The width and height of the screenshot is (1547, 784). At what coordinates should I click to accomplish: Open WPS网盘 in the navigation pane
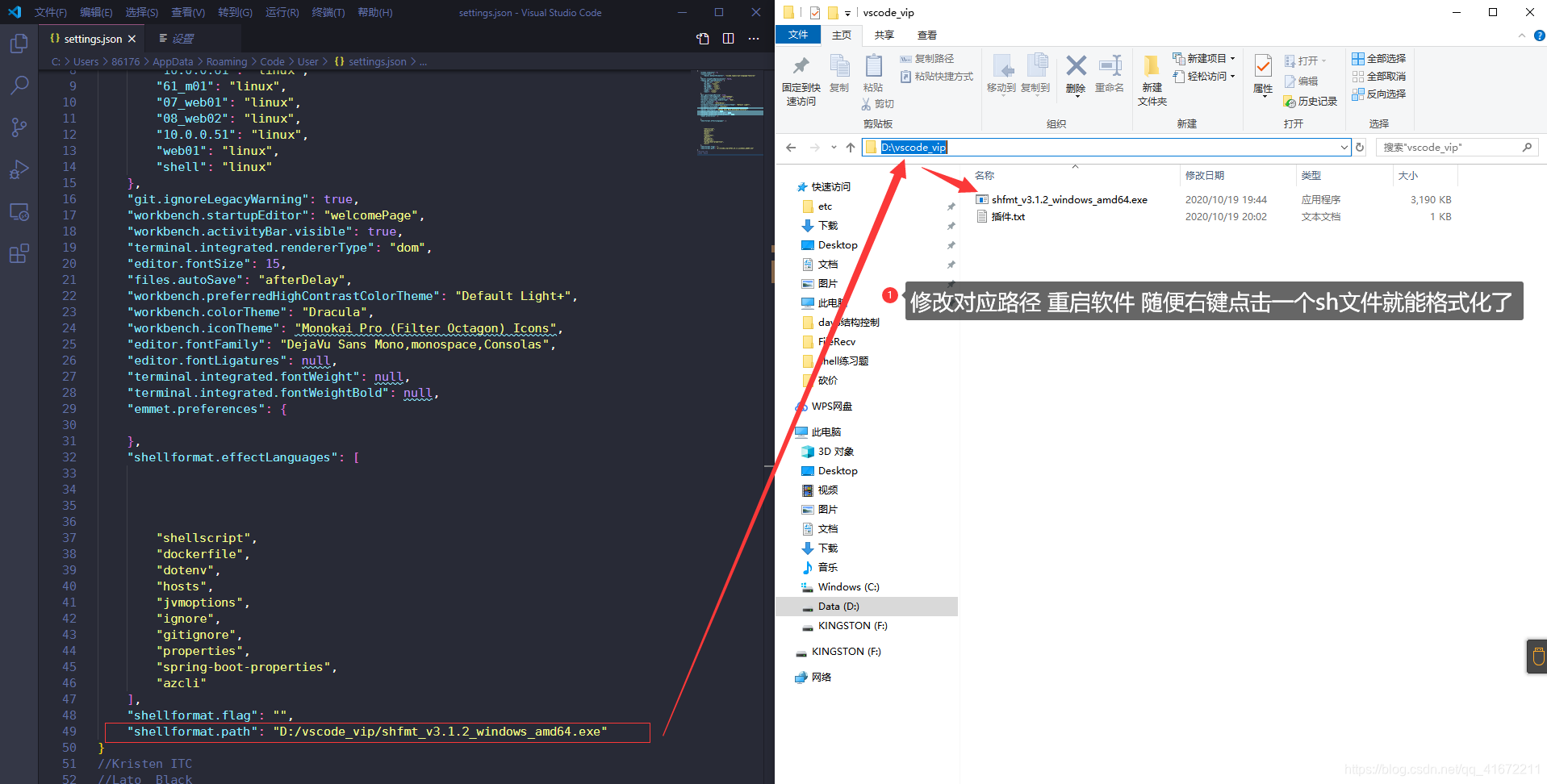[x=831, y=406]
